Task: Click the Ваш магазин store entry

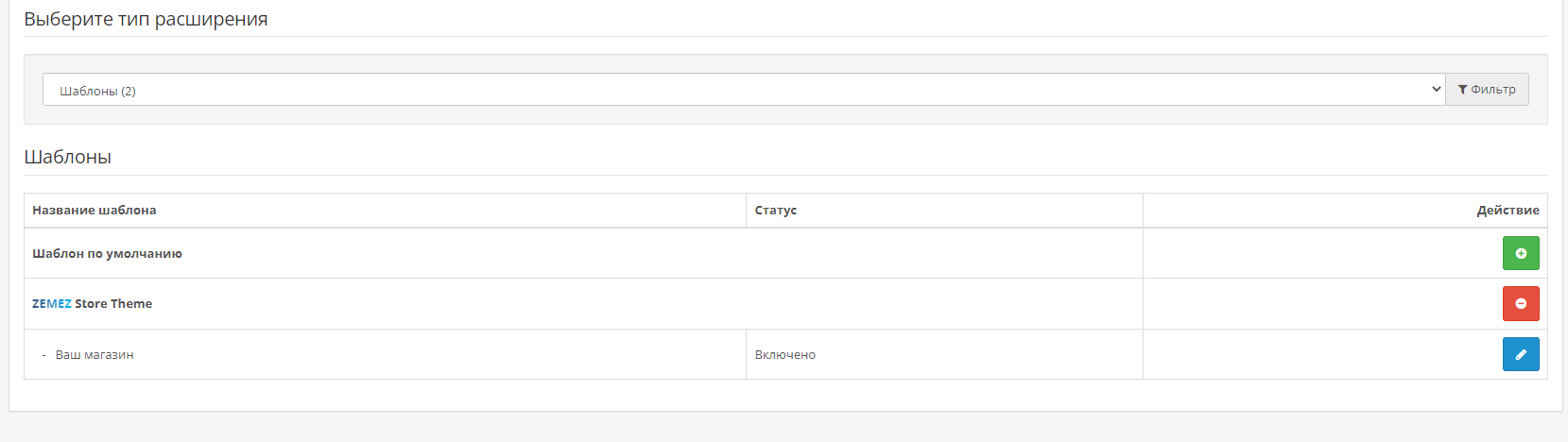Action: (95, 355)
